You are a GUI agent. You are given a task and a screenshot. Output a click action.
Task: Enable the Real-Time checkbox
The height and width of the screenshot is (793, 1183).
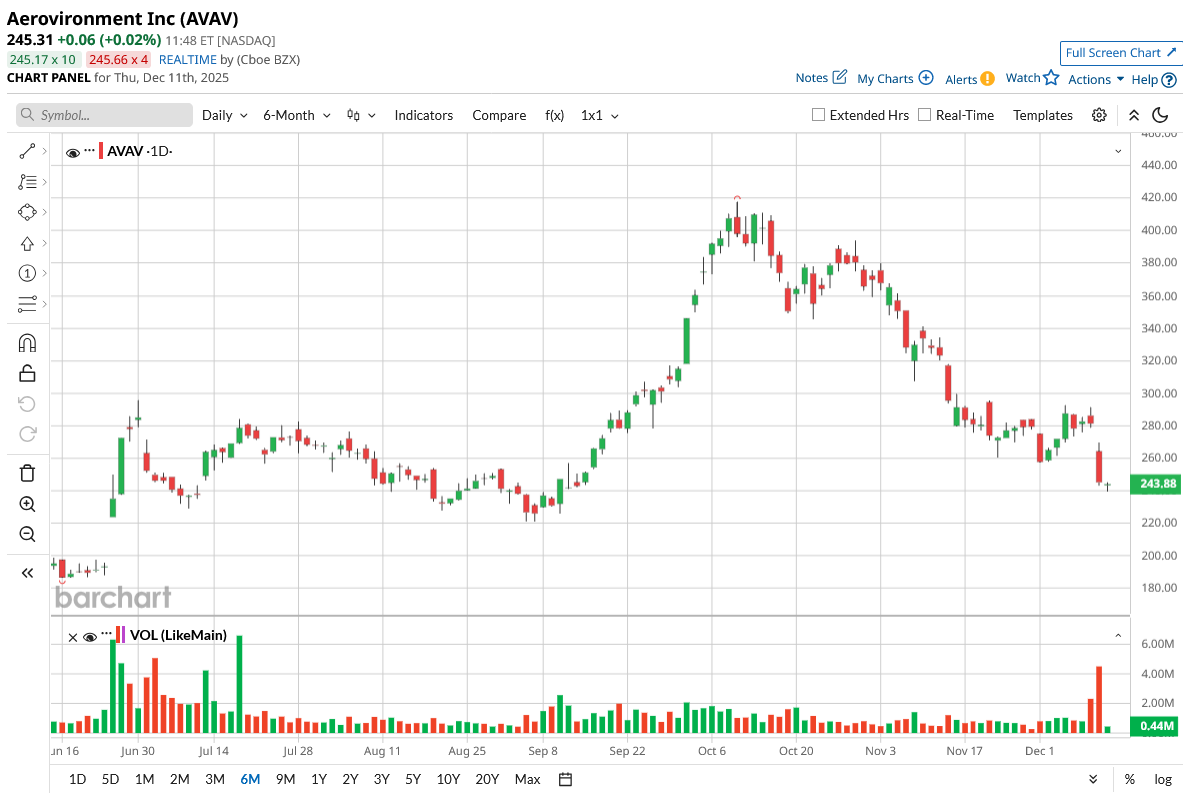tap(924, 115)
